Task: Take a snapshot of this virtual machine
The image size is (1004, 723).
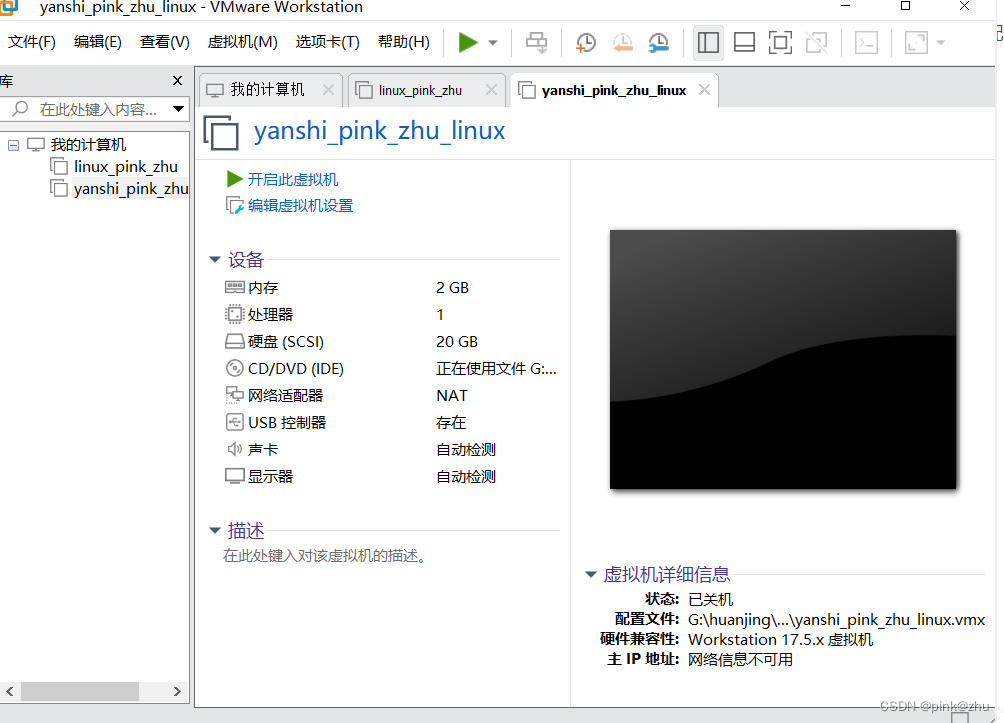Action: pos(585,43)
